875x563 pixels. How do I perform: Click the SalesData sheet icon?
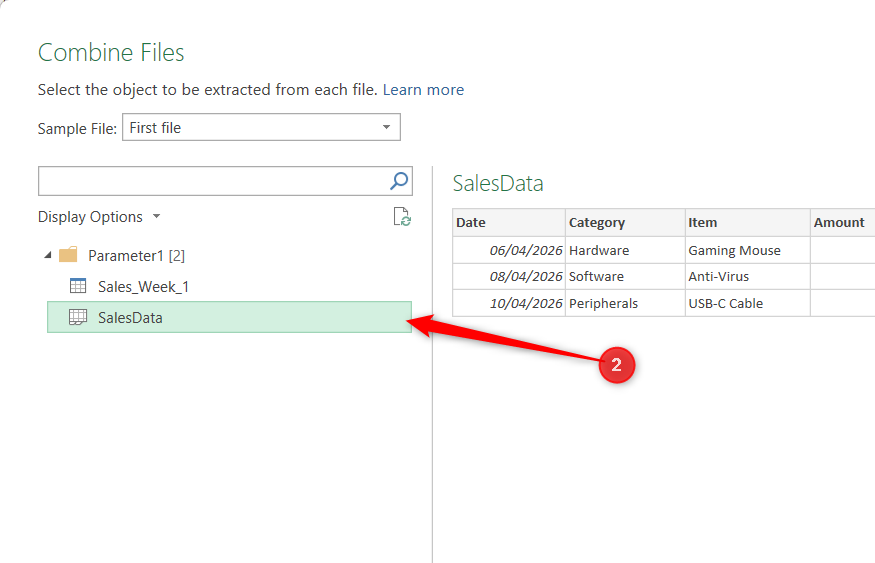click(x=78, y=317)
